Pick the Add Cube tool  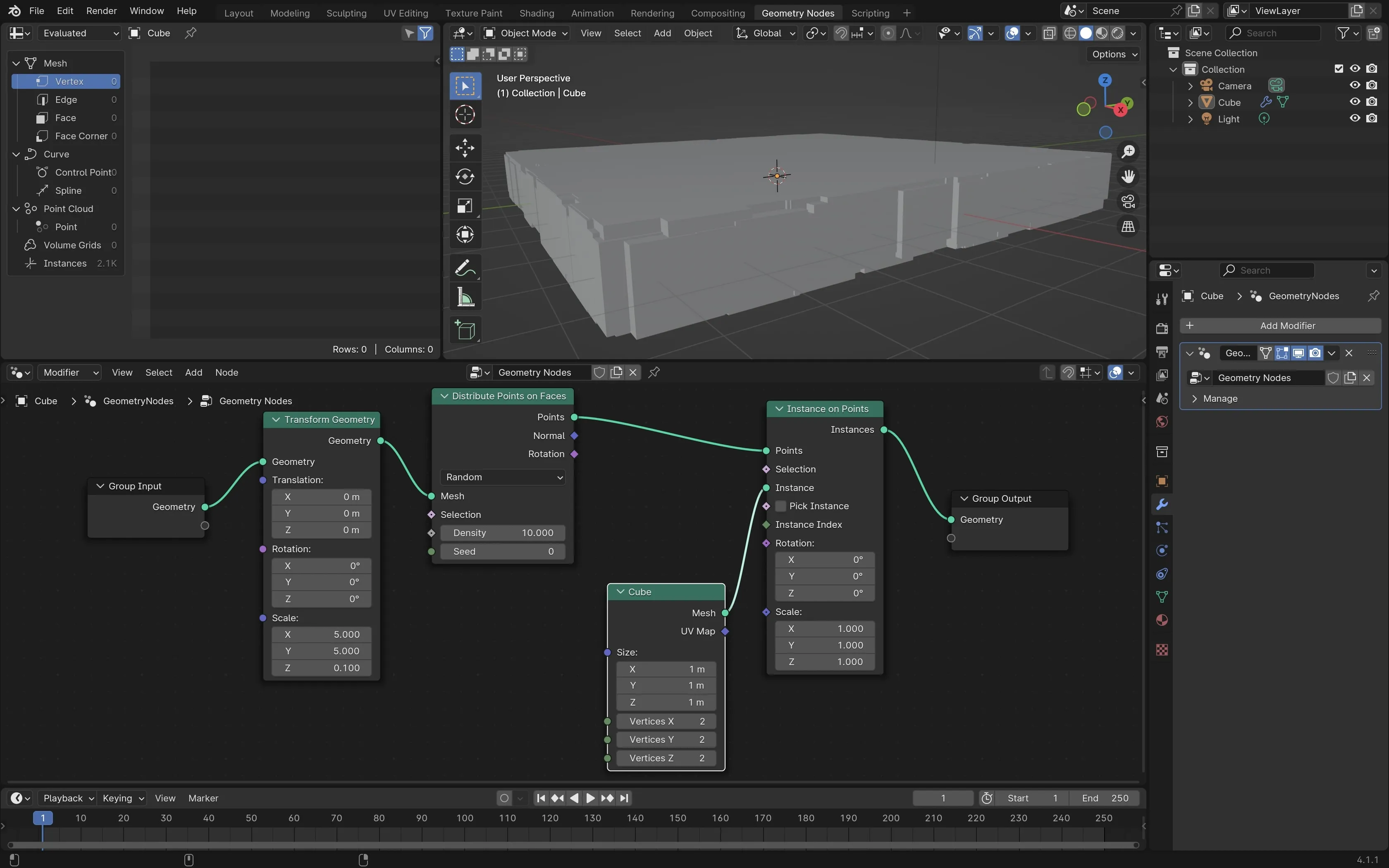point(464,330)
